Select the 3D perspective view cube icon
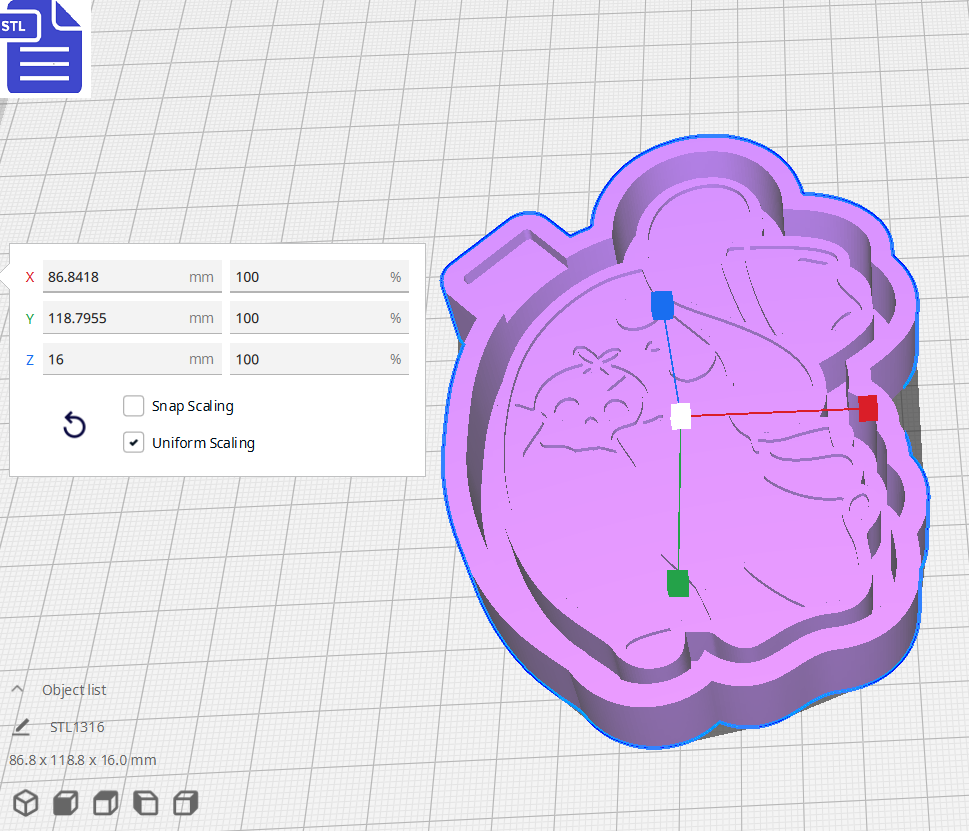Viewport: 969px width, 831px height. [25, 803]
